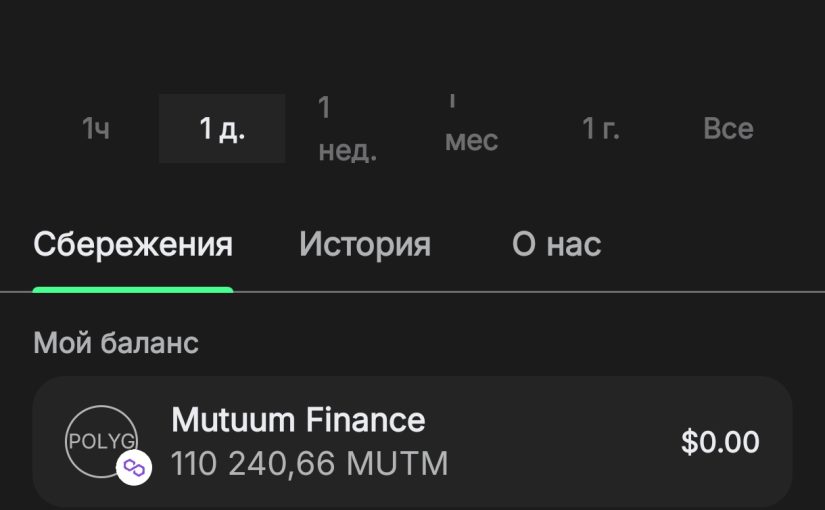This screenshot has height=510, width=825.
Task: Switch chart range to 1 мес
Action: pos(471,129)
